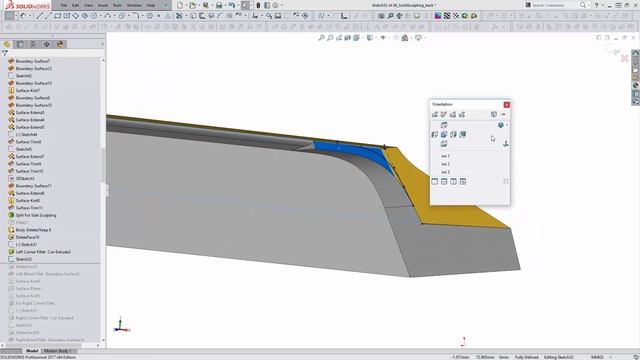
Task: Open the Options gear icon
Action: 276,5
